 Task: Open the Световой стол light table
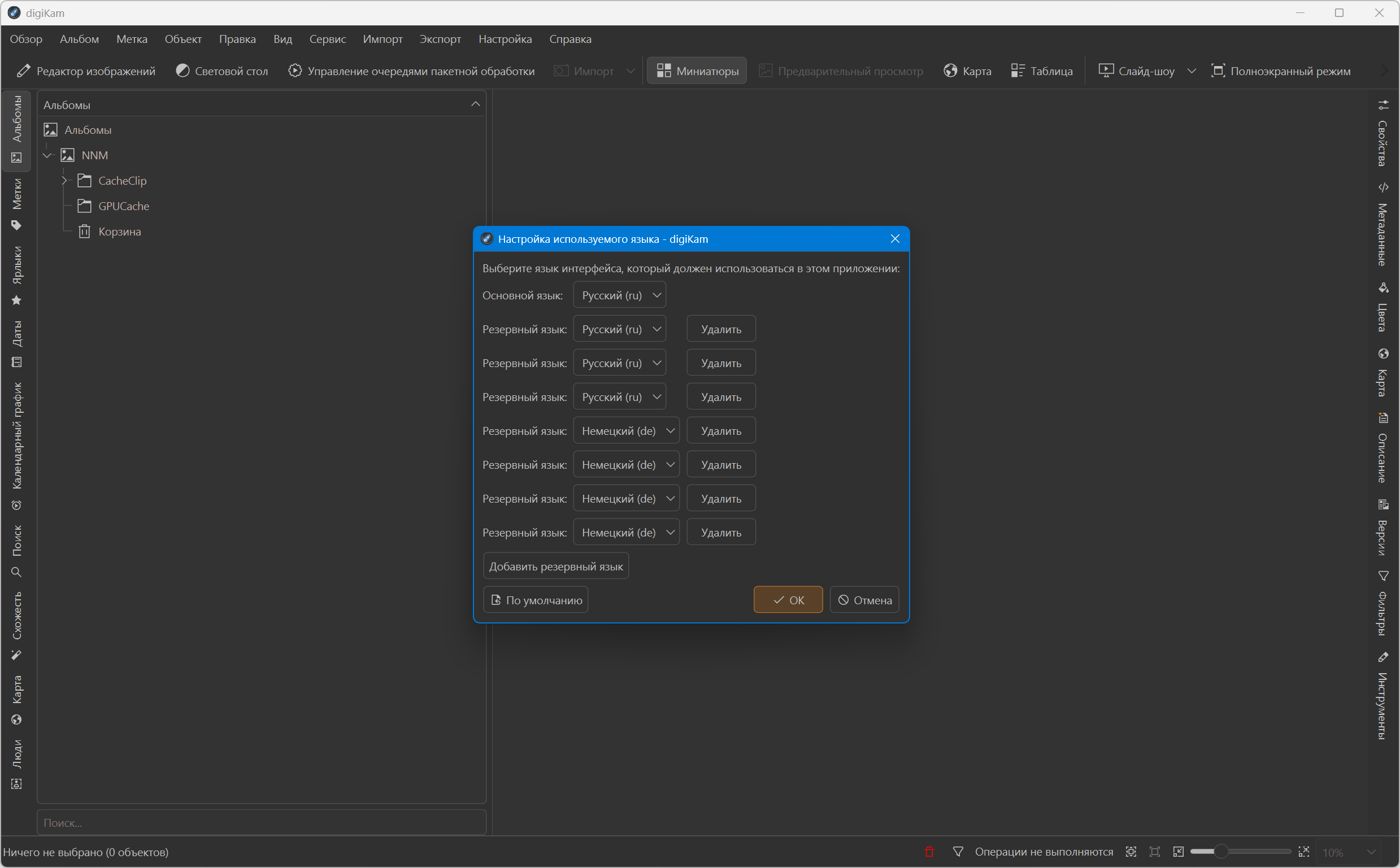click(x=222, y=71)
